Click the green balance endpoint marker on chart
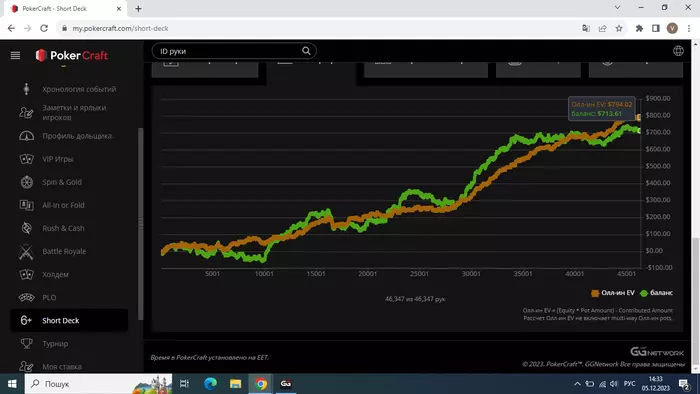Screen dimensions: 700x394 point(639,131)
